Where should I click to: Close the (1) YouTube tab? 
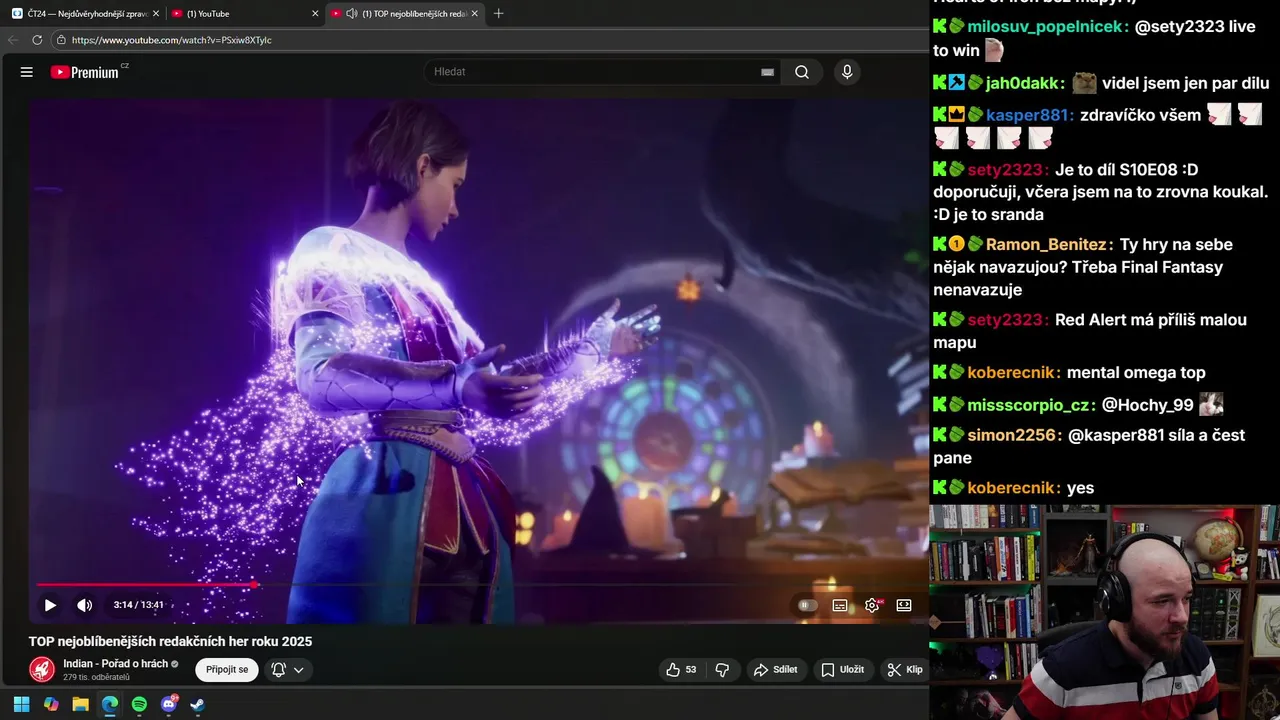(315, 14)
